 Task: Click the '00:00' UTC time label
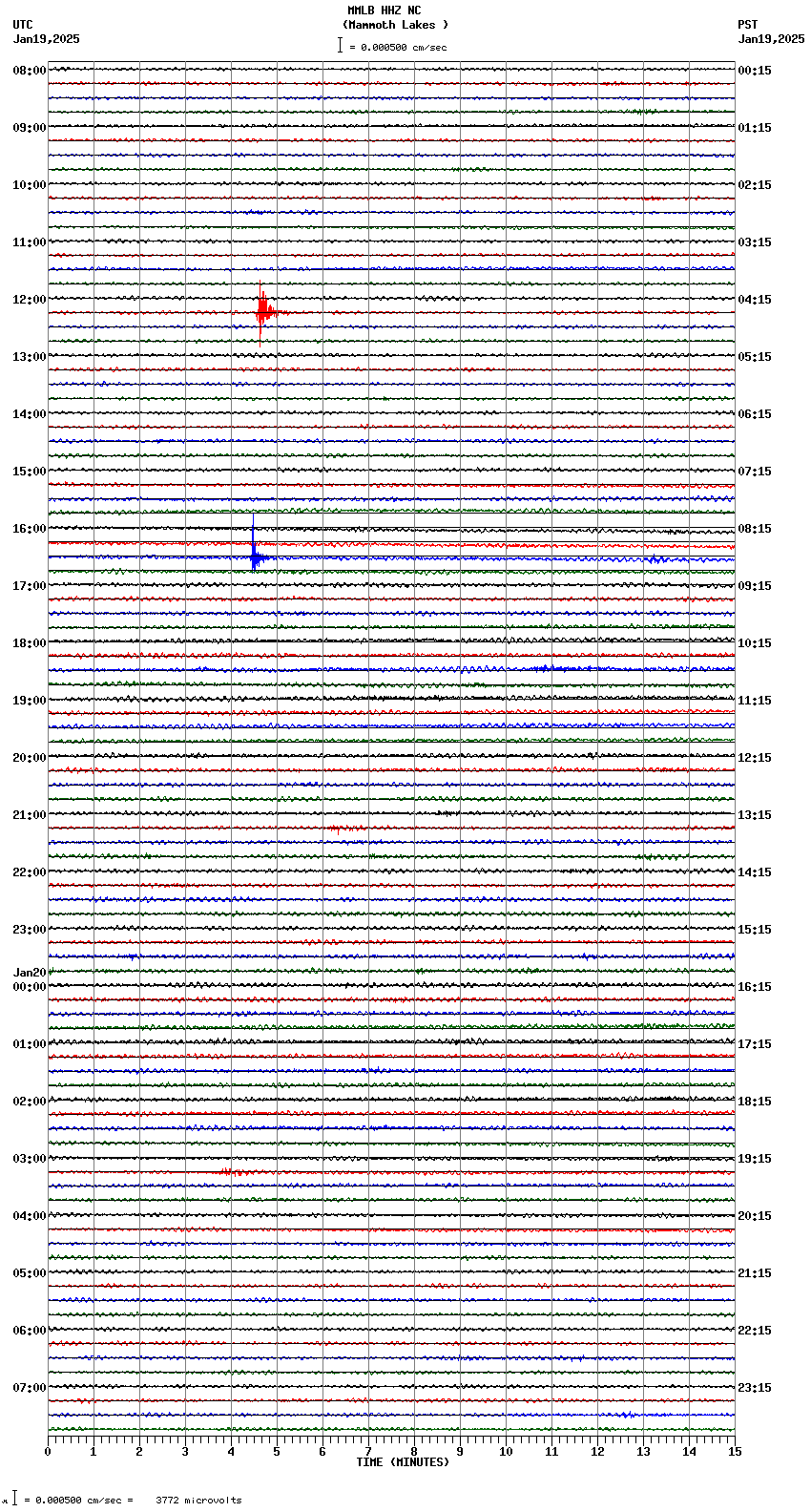[29, 987]
